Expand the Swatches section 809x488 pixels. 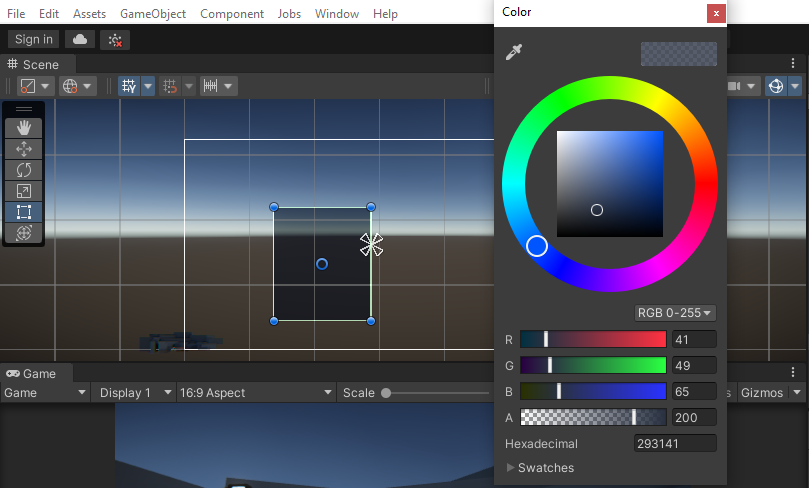(540, 467)
